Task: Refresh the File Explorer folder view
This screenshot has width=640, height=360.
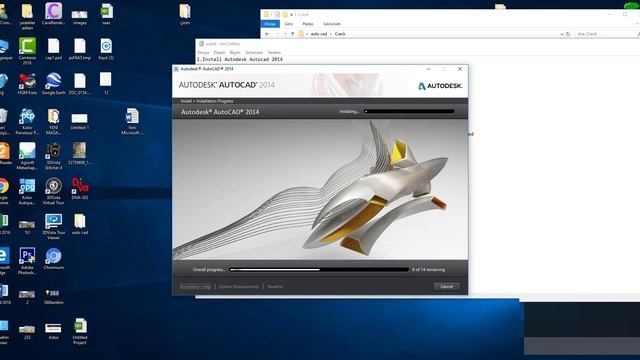Action: [x=568, y=34]
